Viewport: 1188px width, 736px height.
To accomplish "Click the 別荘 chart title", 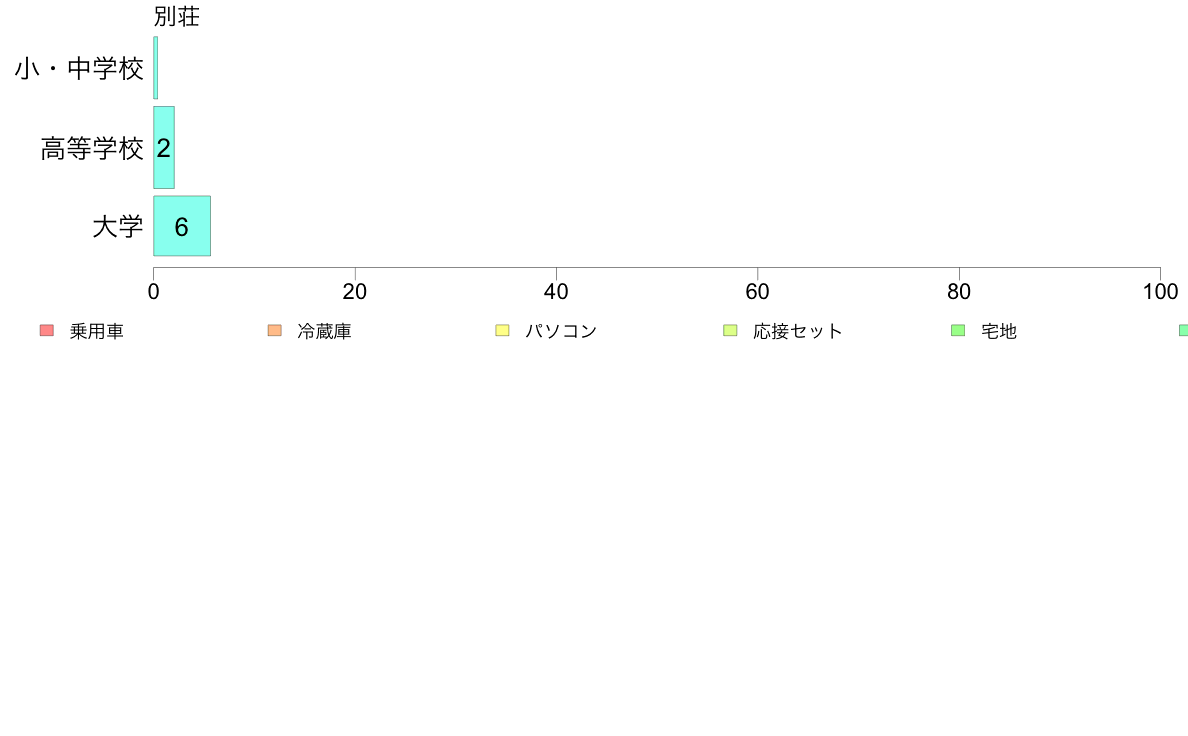I will (177, 17).
